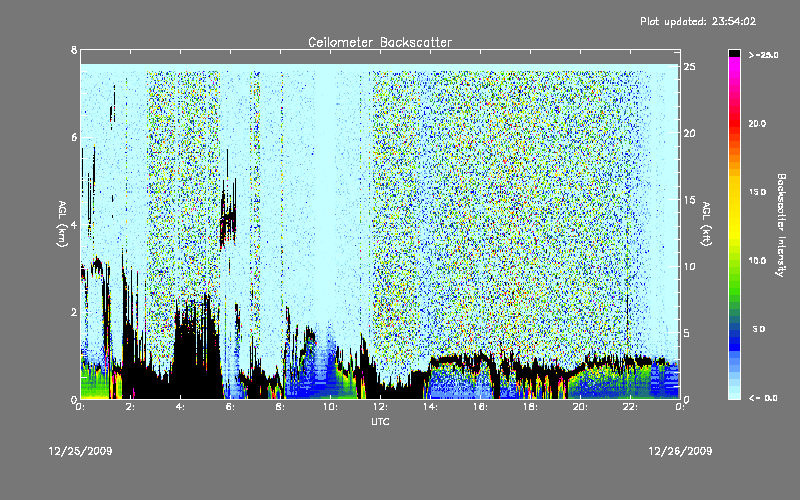Click the 12/26/2009 end date label

pyautogui.click(x=680, y=451)
